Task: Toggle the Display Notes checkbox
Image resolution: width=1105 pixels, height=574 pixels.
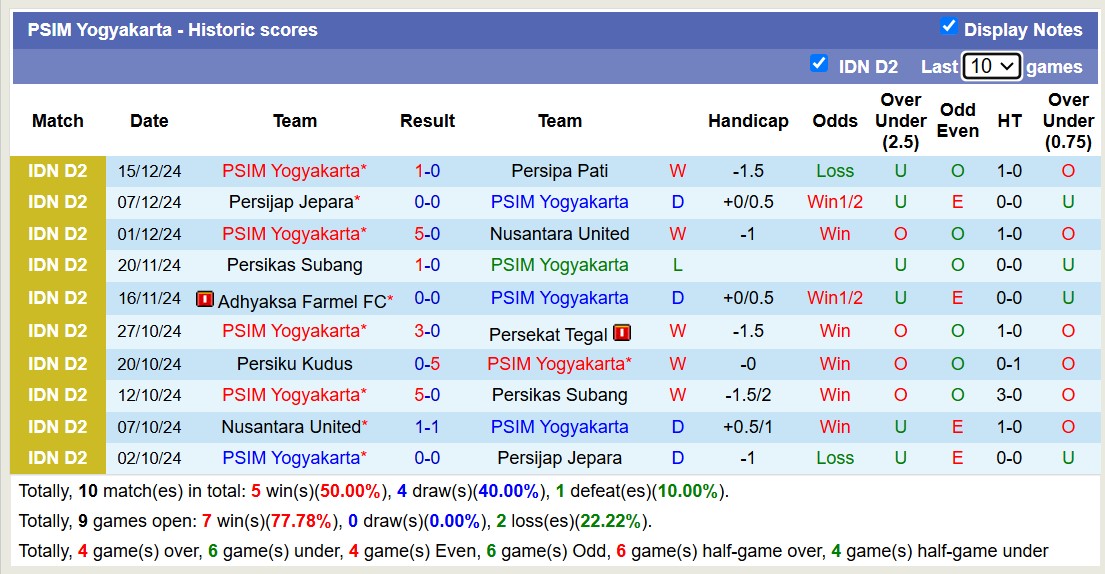Action: click(x=949, y=27)
